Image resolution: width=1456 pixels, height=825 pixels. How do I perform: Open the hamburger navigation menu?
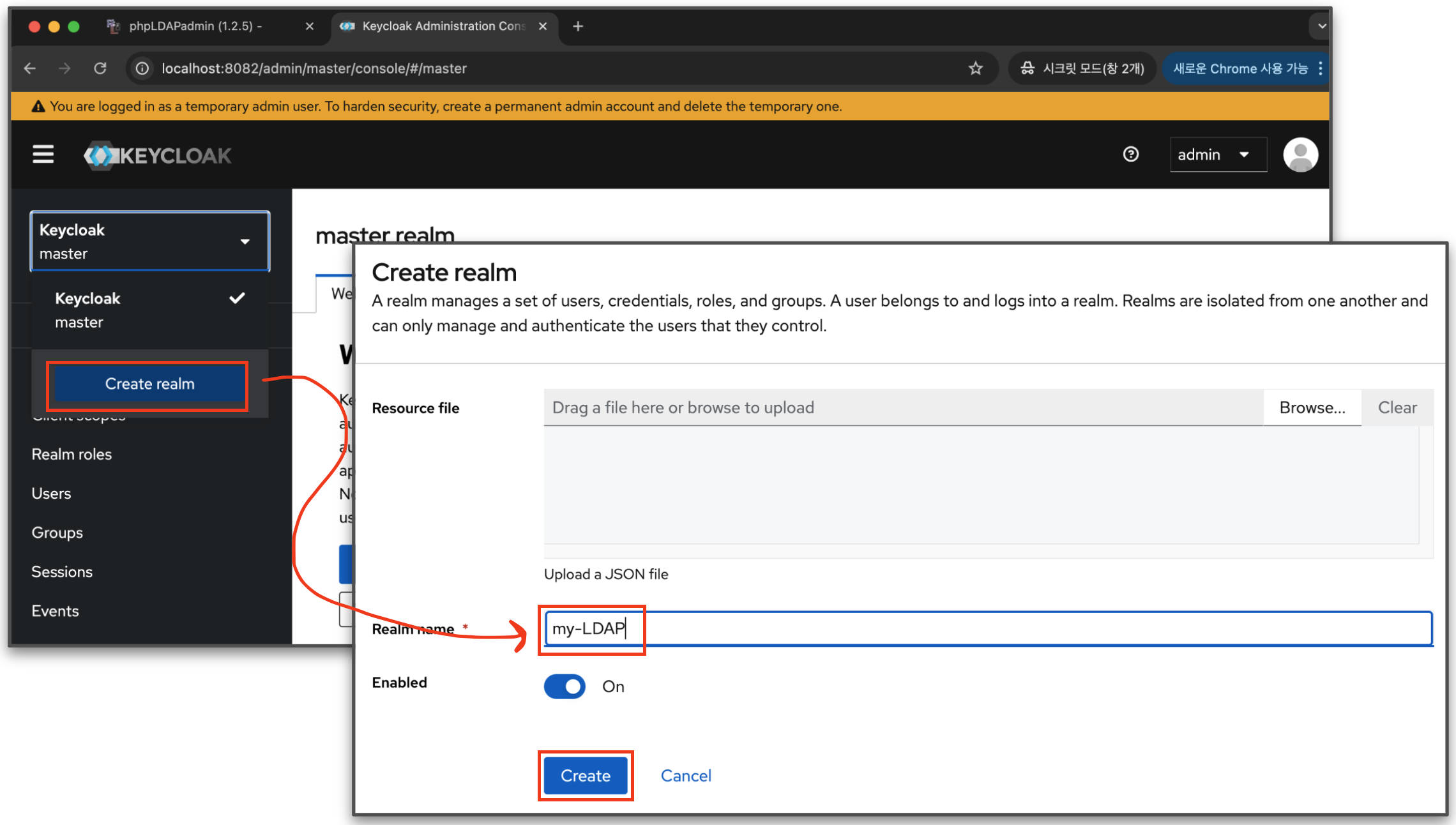click(x=43, y=155)
